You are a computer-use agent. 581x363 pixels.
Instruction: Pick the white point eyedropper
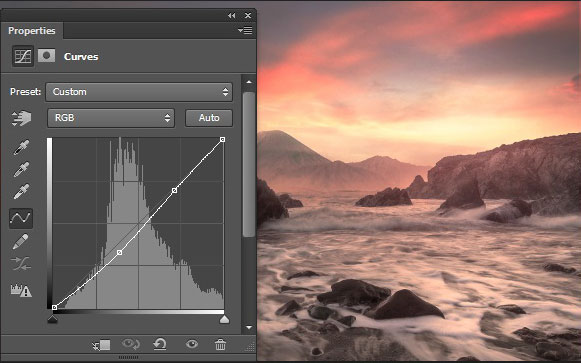pyautogui.click(x=21, y=192)
